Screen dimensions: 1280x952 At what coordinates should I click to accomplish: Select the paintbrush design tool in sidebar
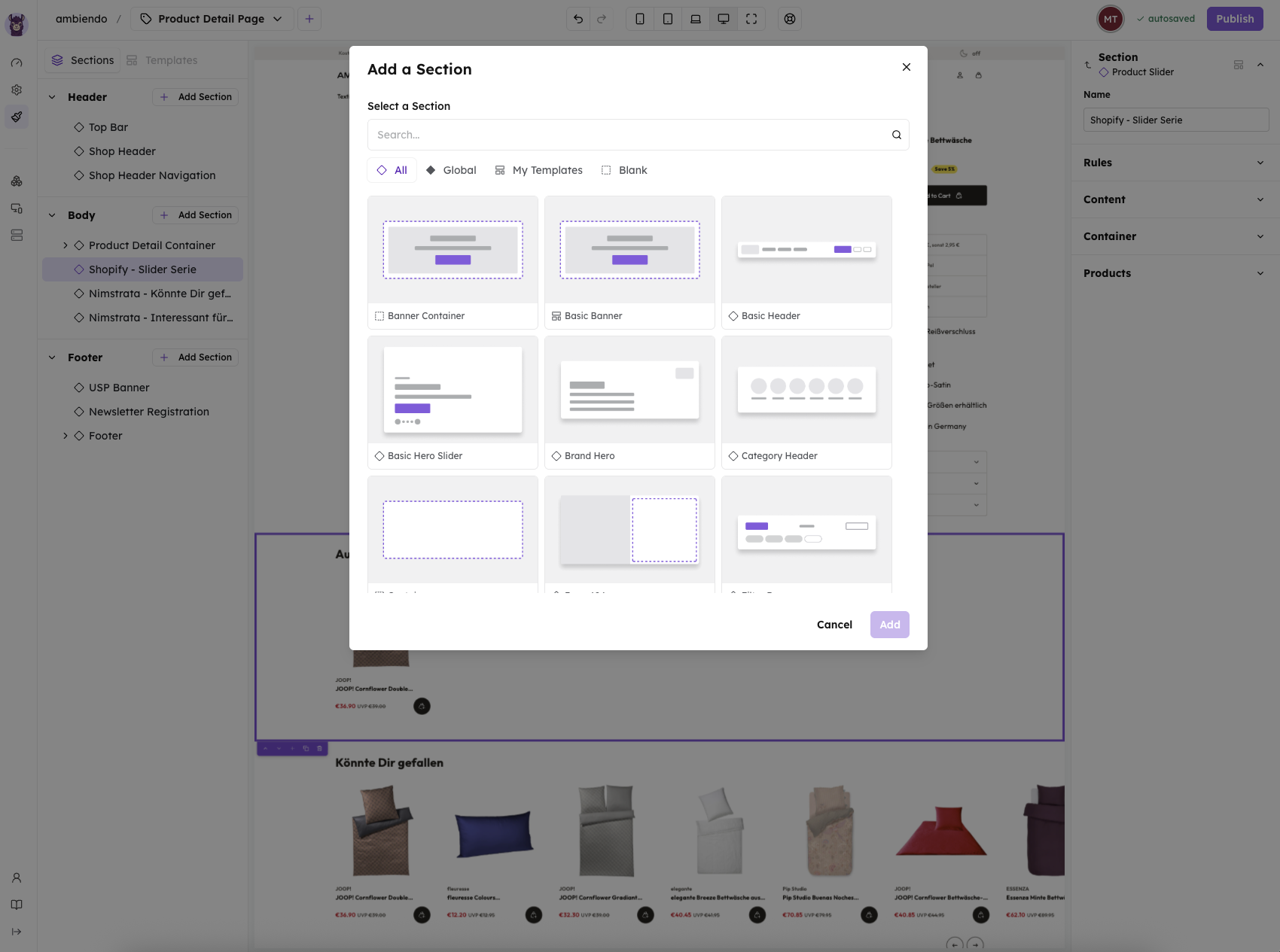tap(16, 117)
